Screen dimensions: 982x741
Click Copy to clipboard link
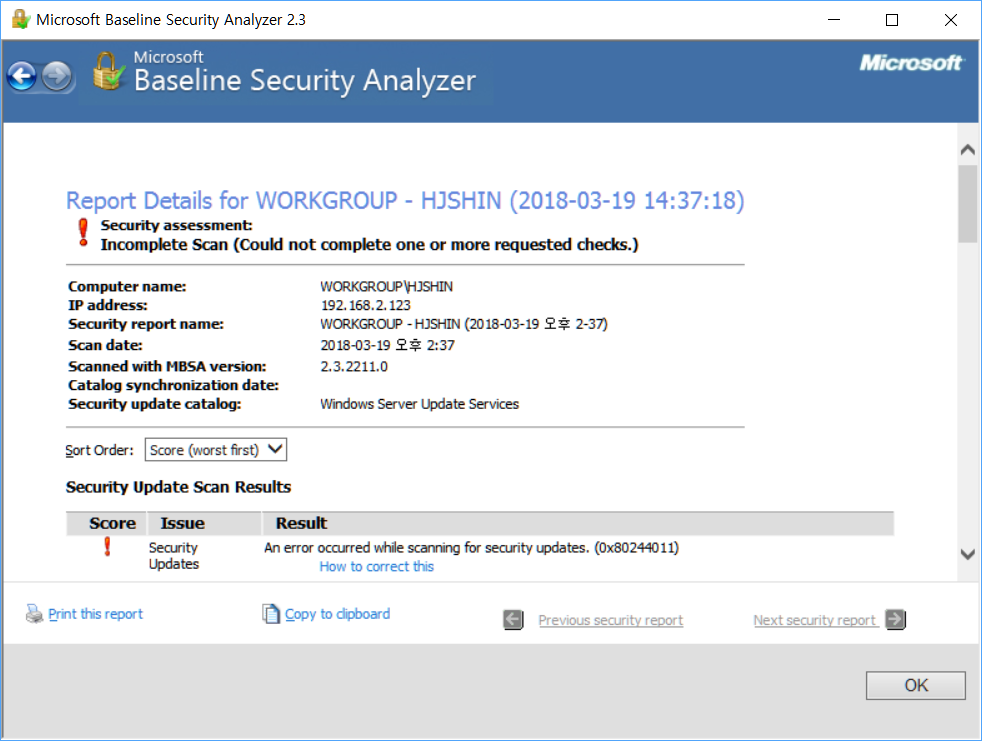(x=338, y=614)
